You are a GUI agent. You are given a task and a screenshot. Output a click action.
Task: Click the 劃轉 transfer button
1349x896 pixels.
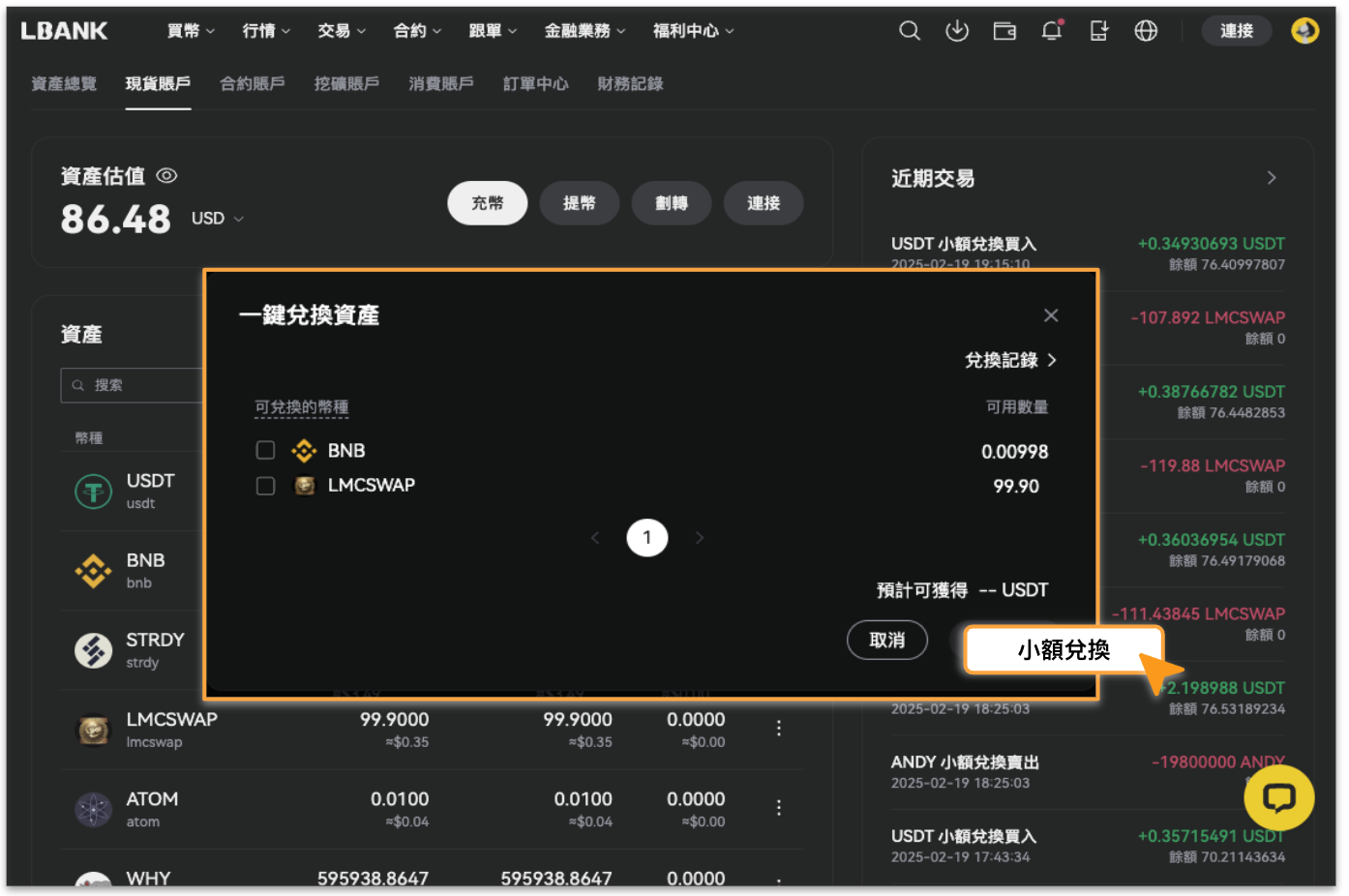point(672,203)
